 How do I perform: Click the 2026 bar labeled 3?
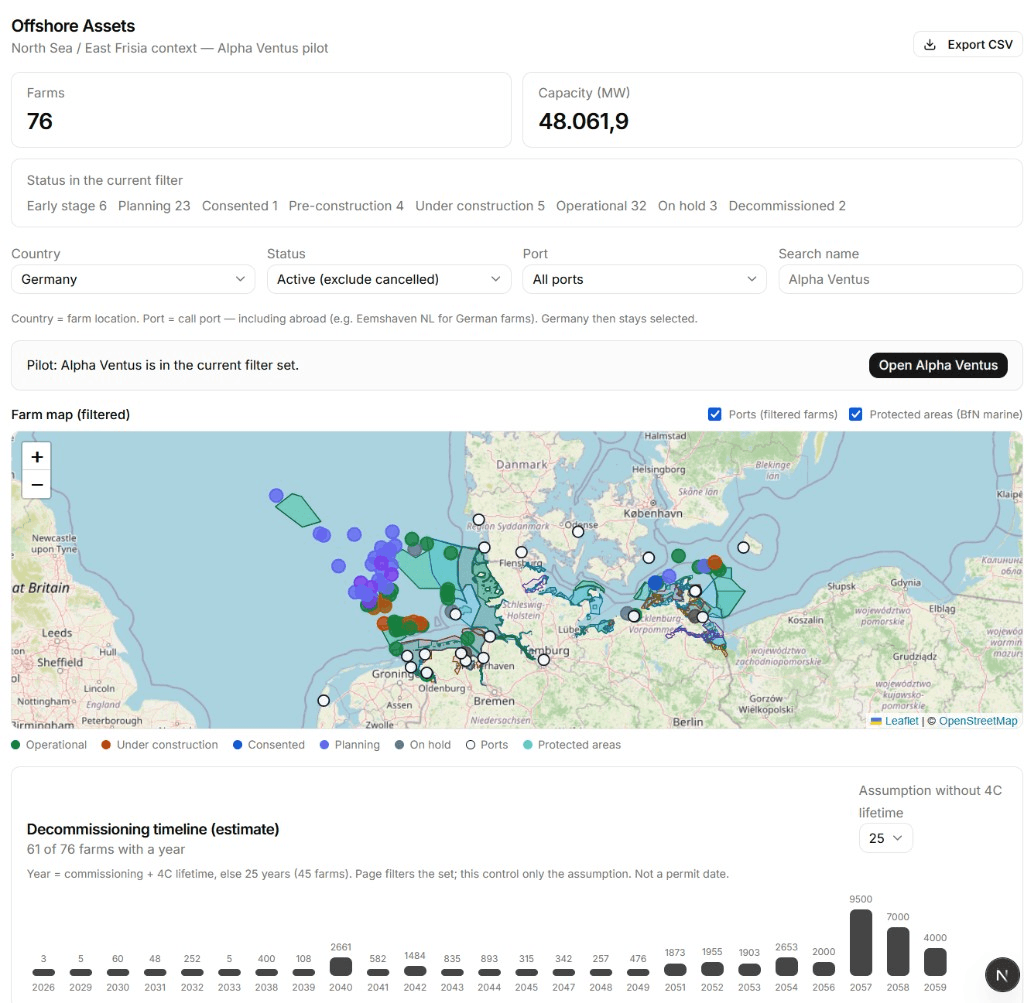(44, 972)
